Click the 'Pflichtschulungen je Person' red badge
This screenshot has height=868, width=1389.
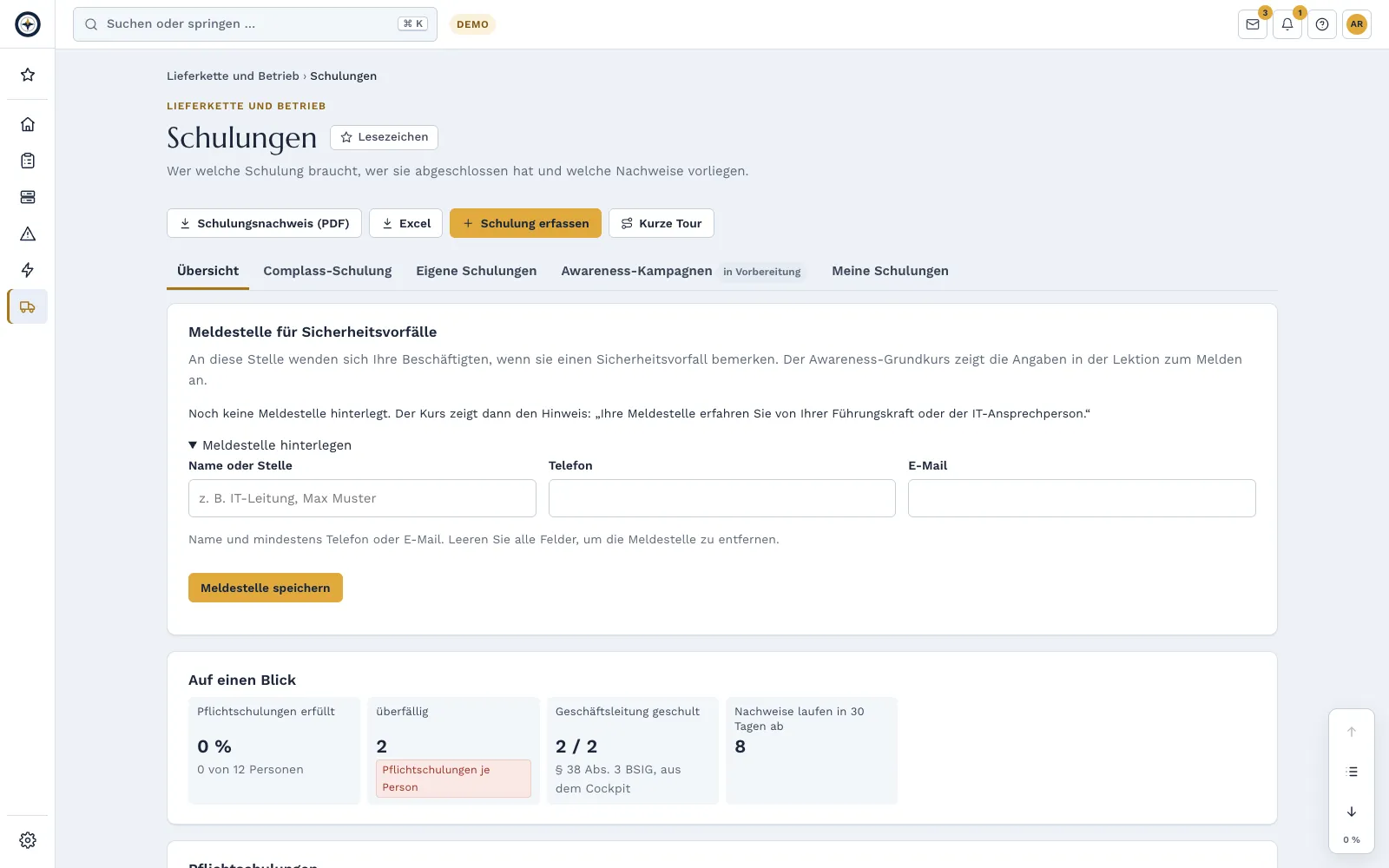(x=453, y=779)
